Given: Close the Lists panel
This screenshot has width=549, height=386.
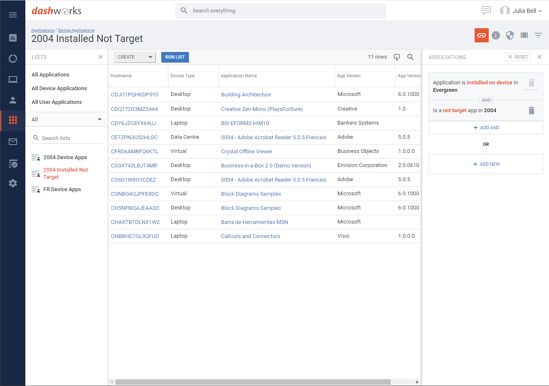Looking at the screenshot, I should tap(100, 57).
